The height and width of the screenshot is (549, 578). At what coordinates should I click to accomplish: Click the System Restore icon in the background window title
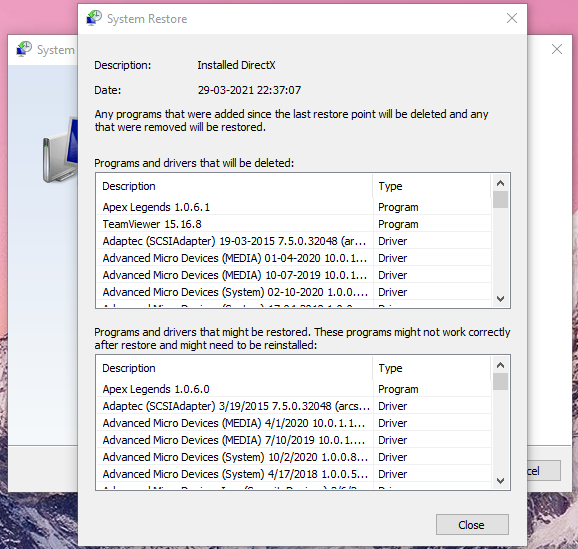(x=24, y=49)
